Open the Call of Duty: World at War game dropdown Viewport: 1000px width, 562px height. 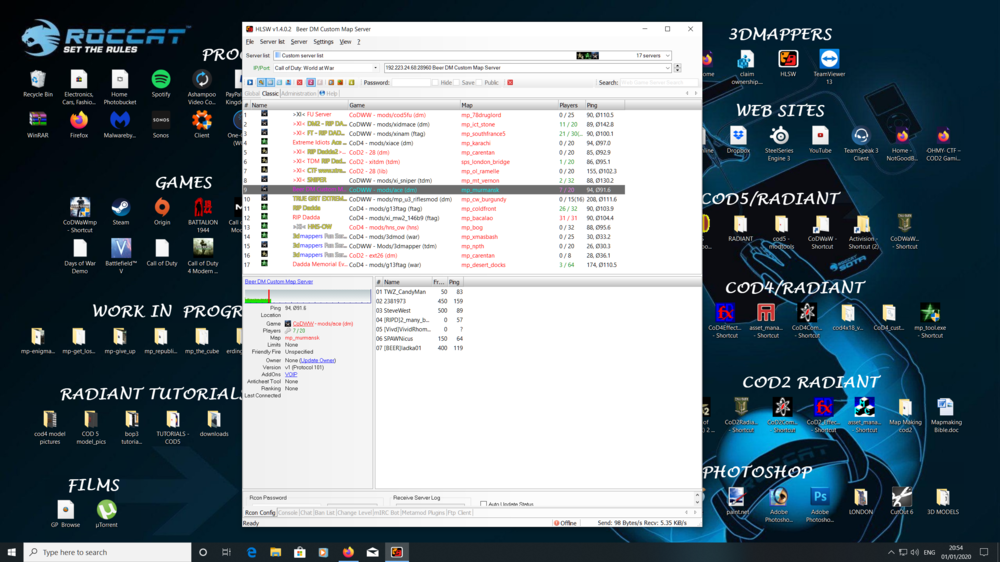(x=375, y=68)
